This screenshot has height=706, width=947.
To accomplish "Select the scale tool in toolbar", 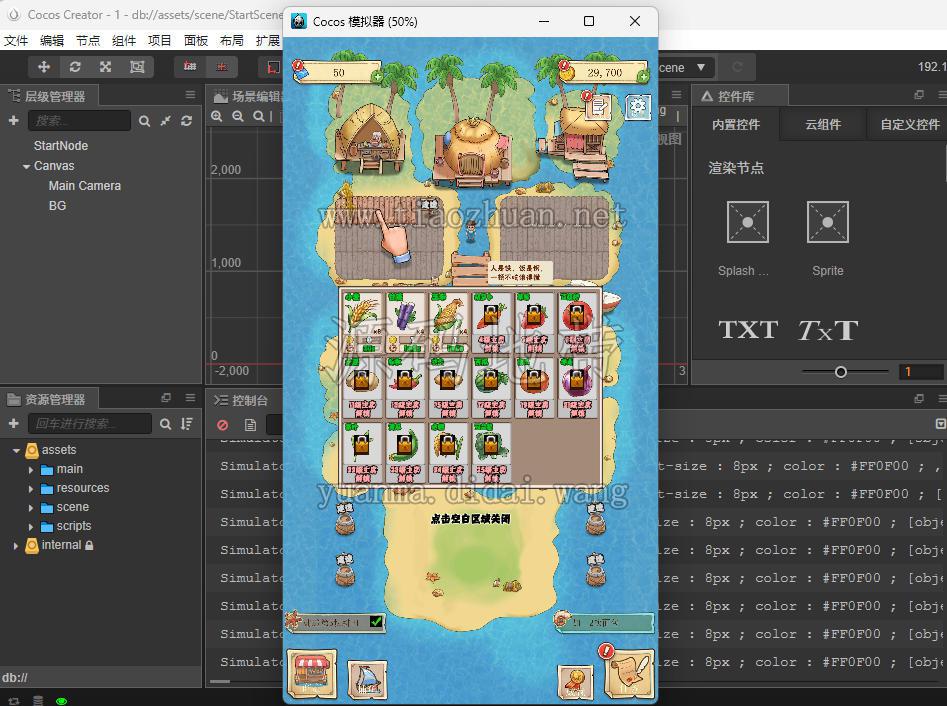I will pyautogui.click(x=106, y=67).
